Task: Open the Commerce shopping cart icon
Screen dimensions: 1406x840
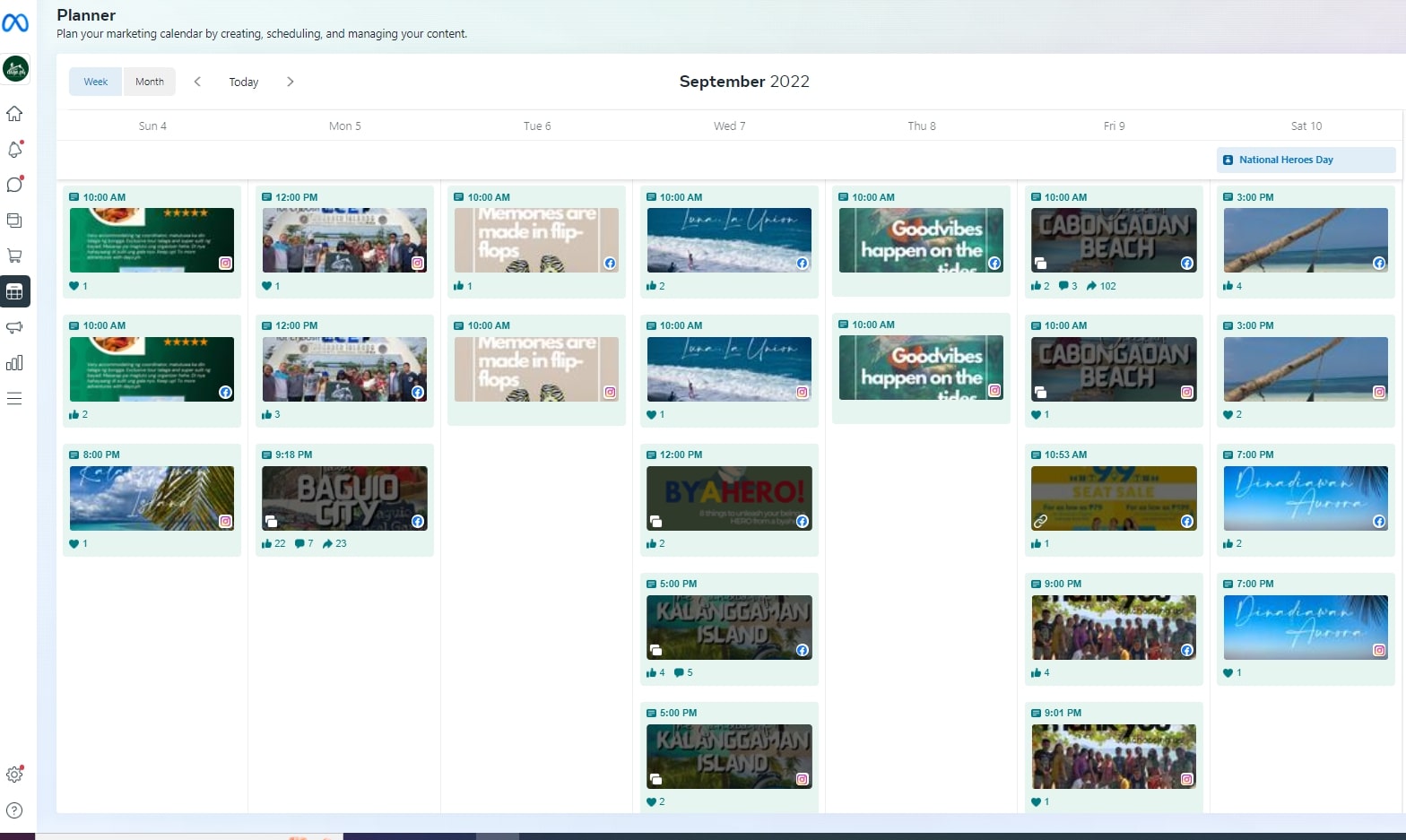Action: click(14, 255)
